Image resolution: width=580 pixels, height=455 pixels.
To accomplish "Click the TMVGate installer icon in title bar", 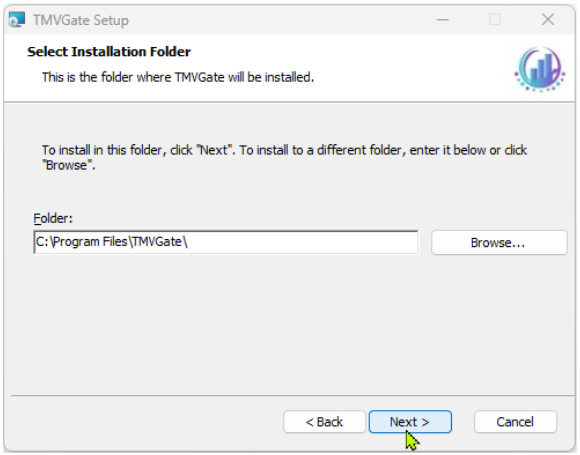I will click(x=17, y=20).
